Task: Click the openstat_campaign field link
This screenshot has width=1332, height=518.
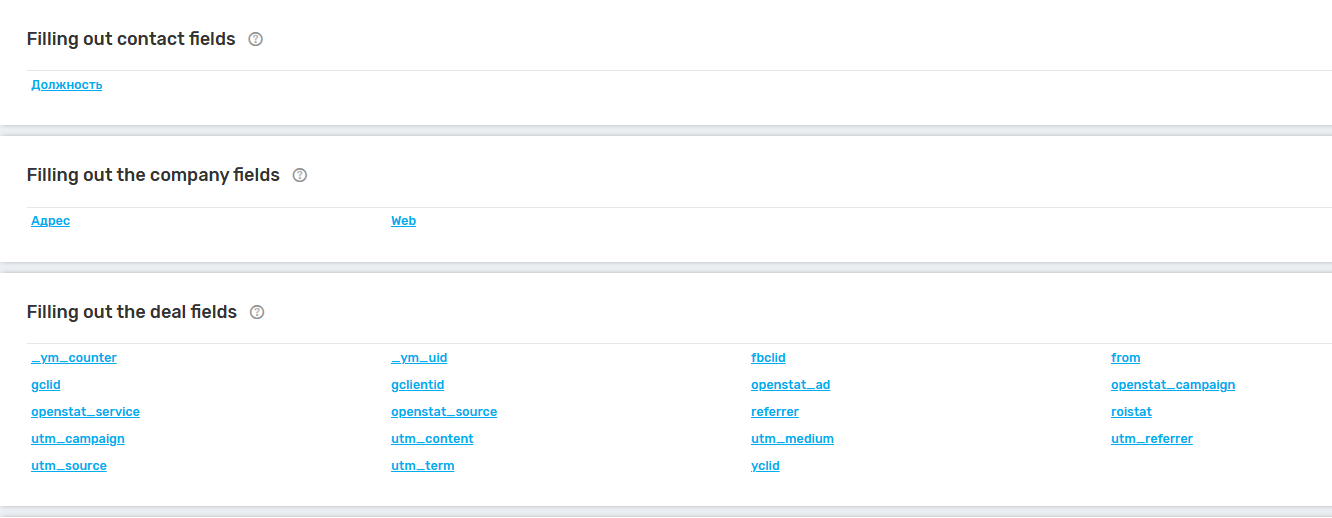Action: (1173, 385)
